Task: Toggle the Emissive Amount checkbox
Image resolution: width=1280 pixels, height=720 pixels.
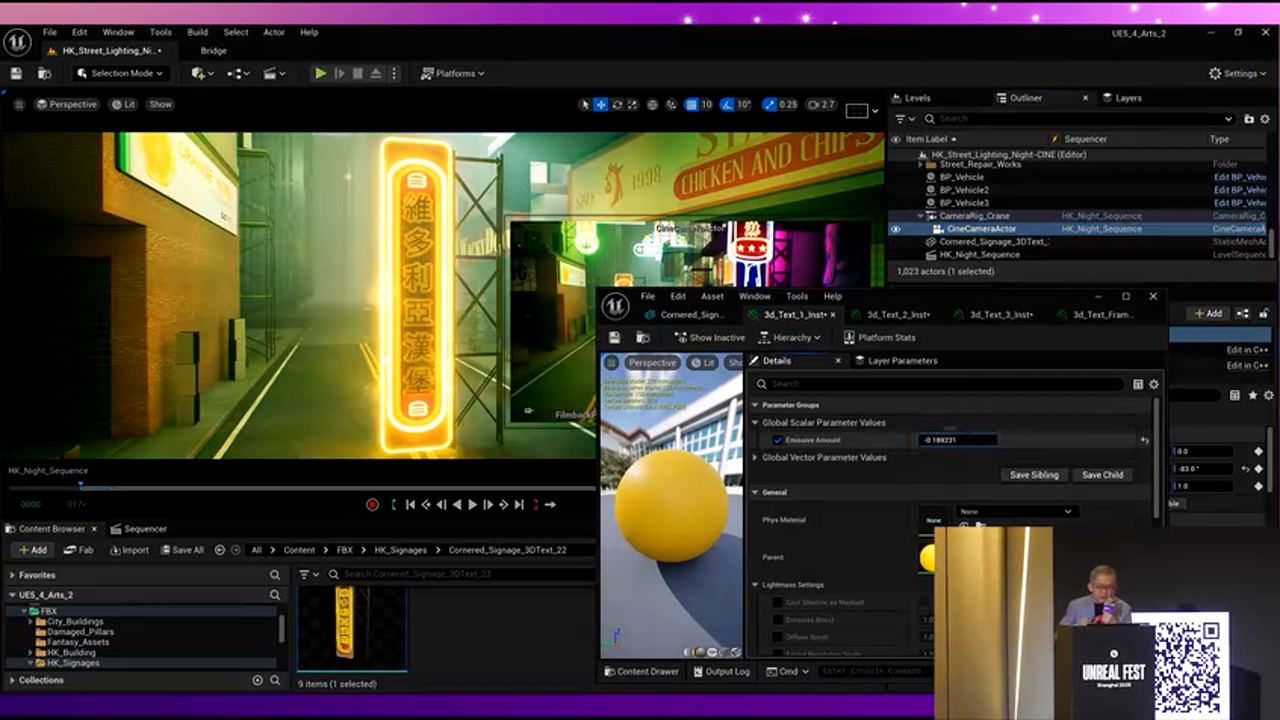Action: [x=777, y=440]
